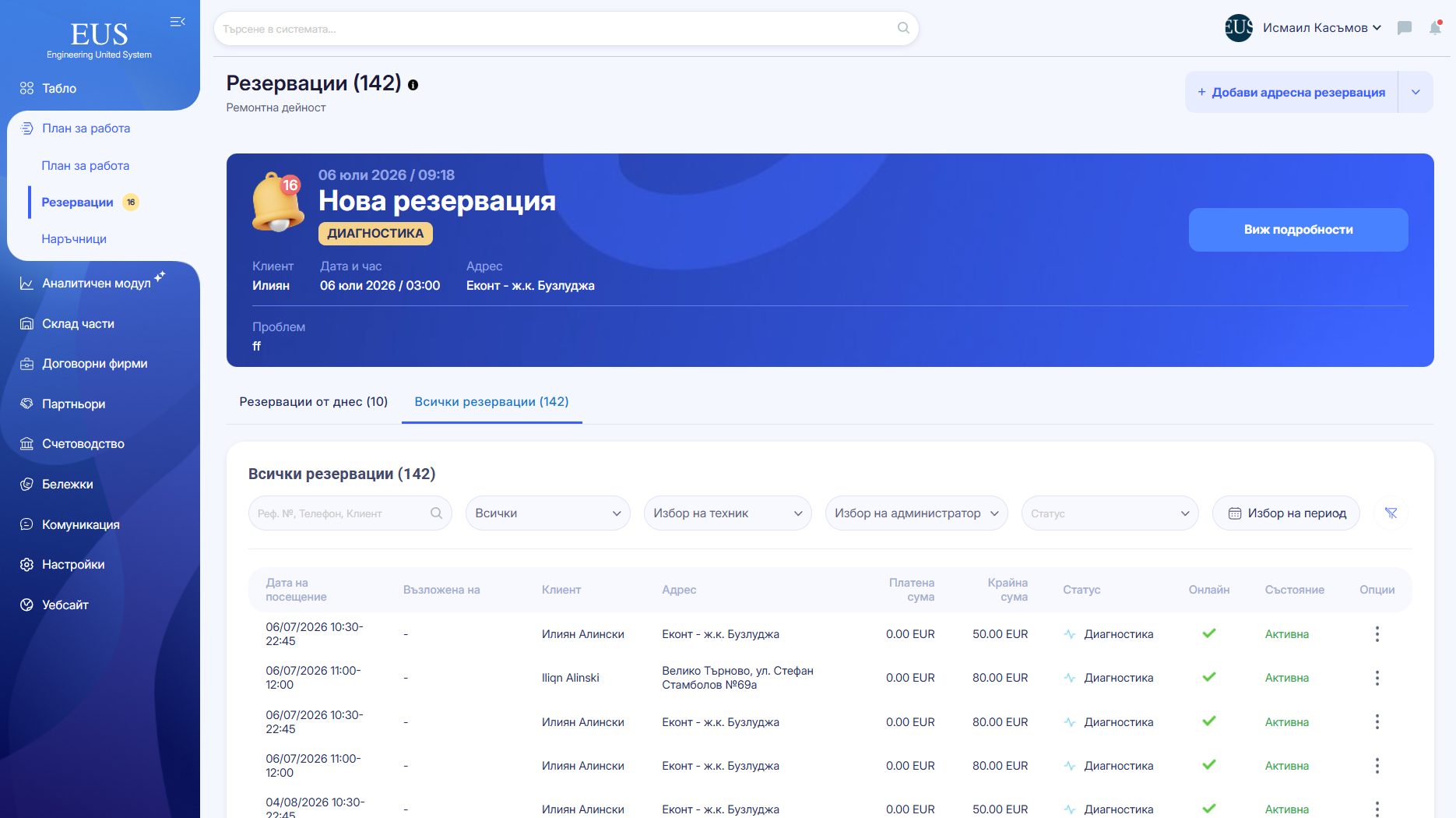This screenshot has height=818, width=1456.
Task: Open options for third row 06/07/2026 10:30
Action: pyautogui.click(x=1377, y=722)
